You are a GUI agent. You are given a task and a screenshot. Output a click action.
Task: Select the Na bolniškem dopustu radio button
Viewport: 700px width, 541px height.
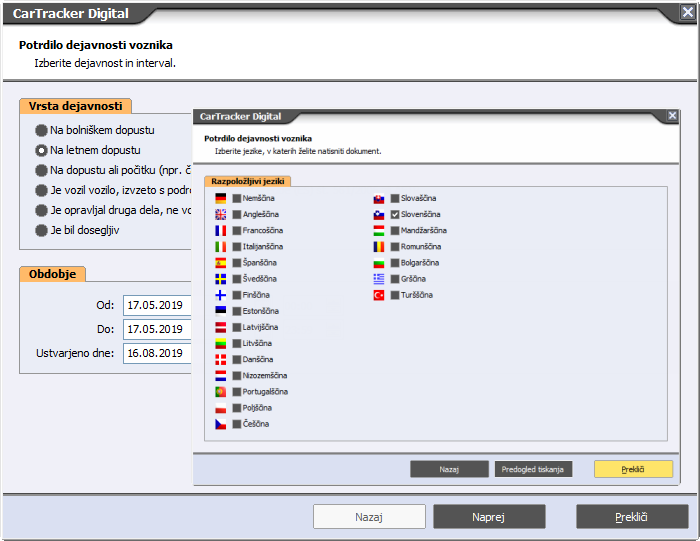click(41, 130)
